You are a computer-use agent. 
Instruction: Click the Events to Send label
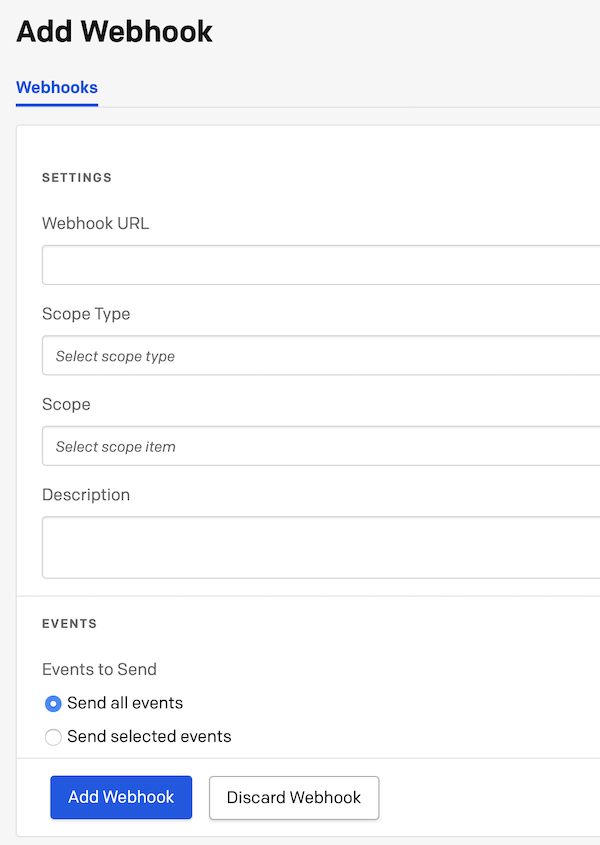[x=99, y=669]
